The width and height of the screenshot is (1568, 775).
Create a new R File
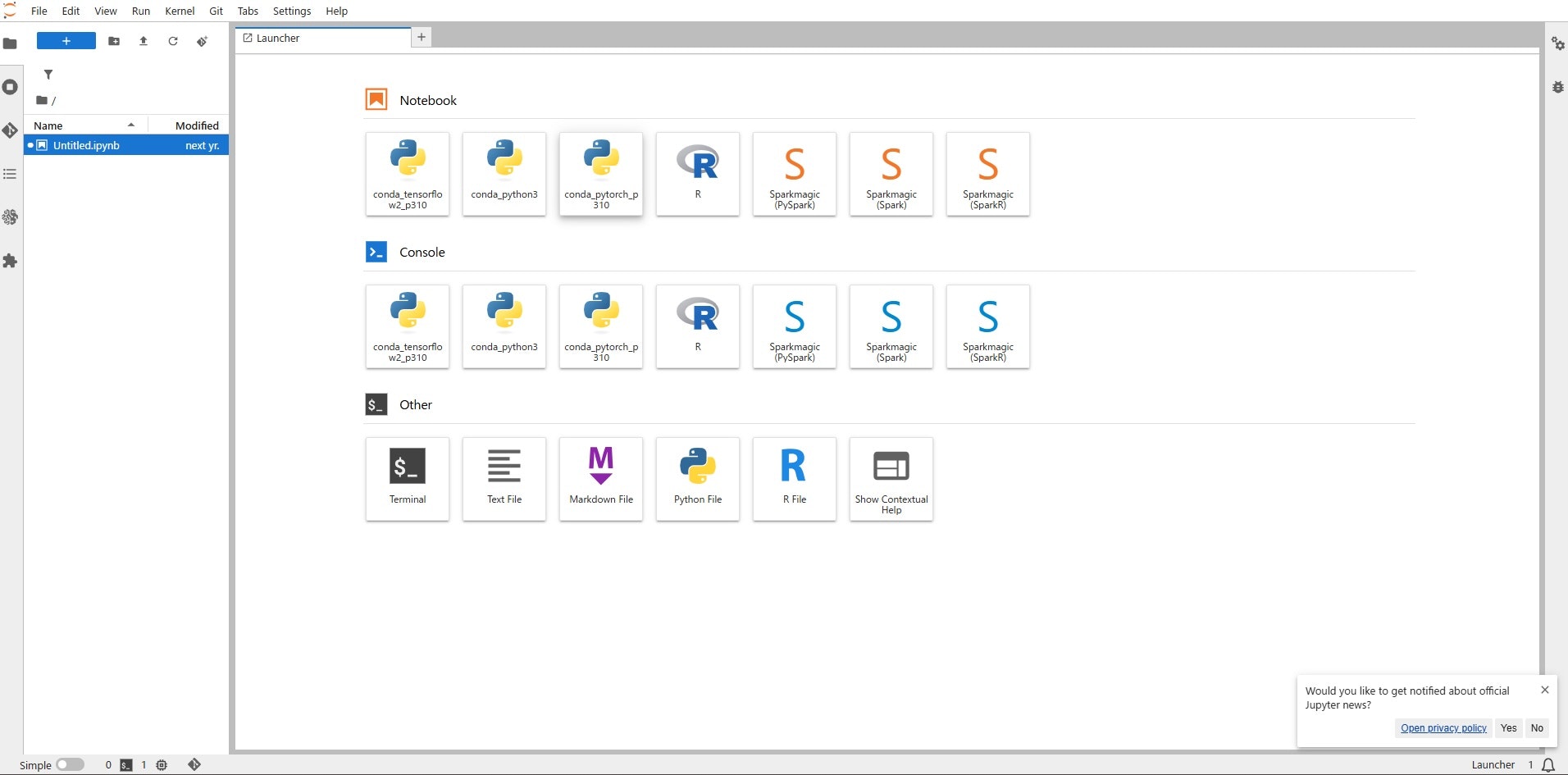coord(795,479)
